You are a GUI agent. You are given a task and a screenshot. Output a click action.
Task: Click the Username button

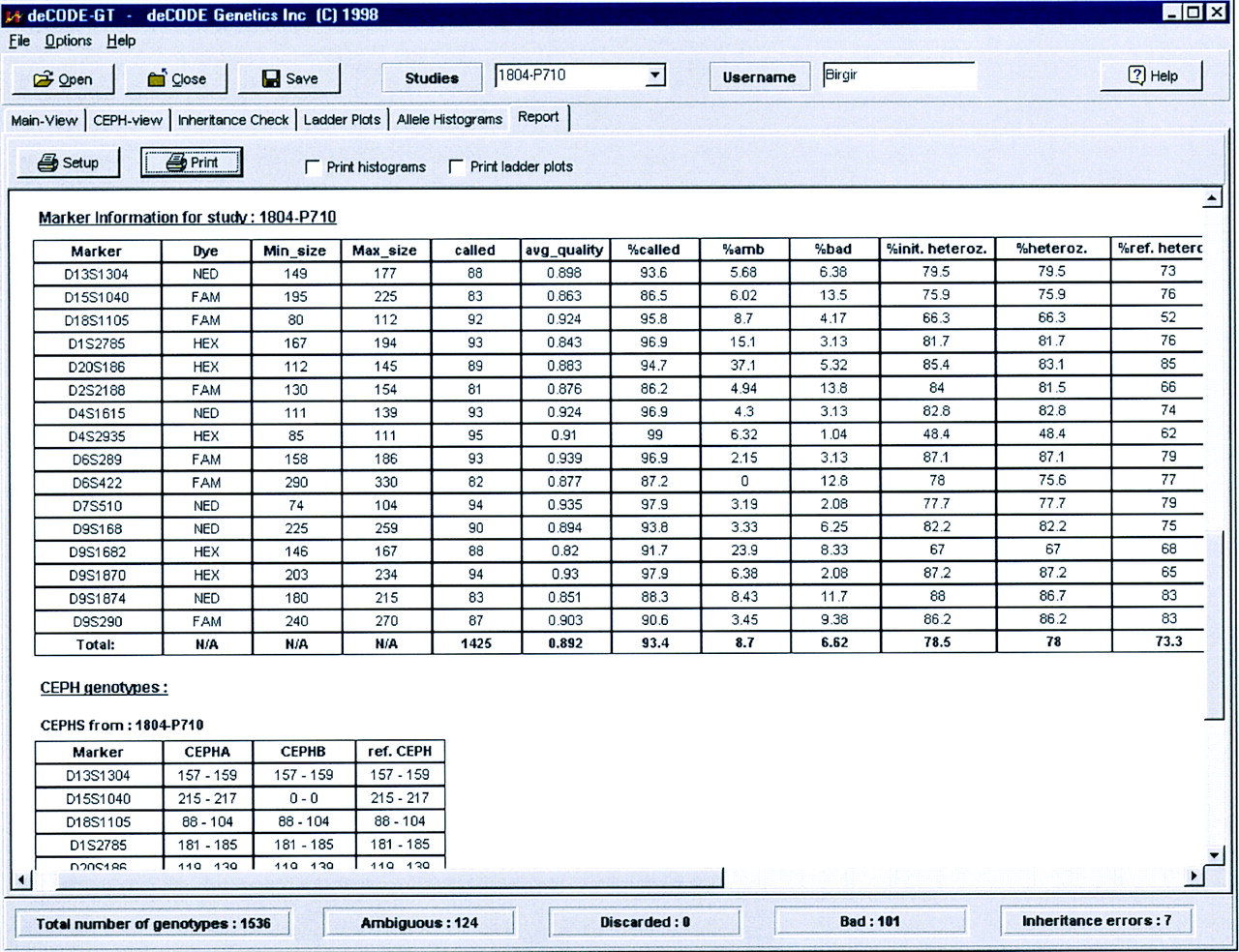[x=759, y=77]
